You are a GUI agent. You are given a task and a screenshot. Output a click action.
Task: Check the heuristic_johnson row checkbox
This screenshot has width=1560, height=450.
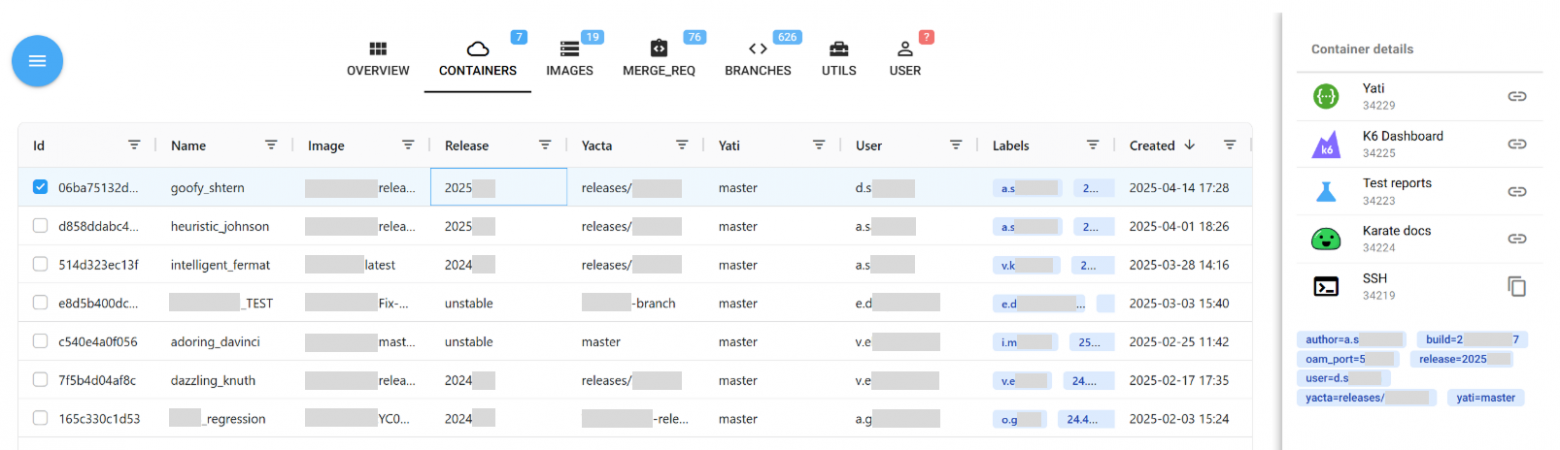(x=41, y=226)
